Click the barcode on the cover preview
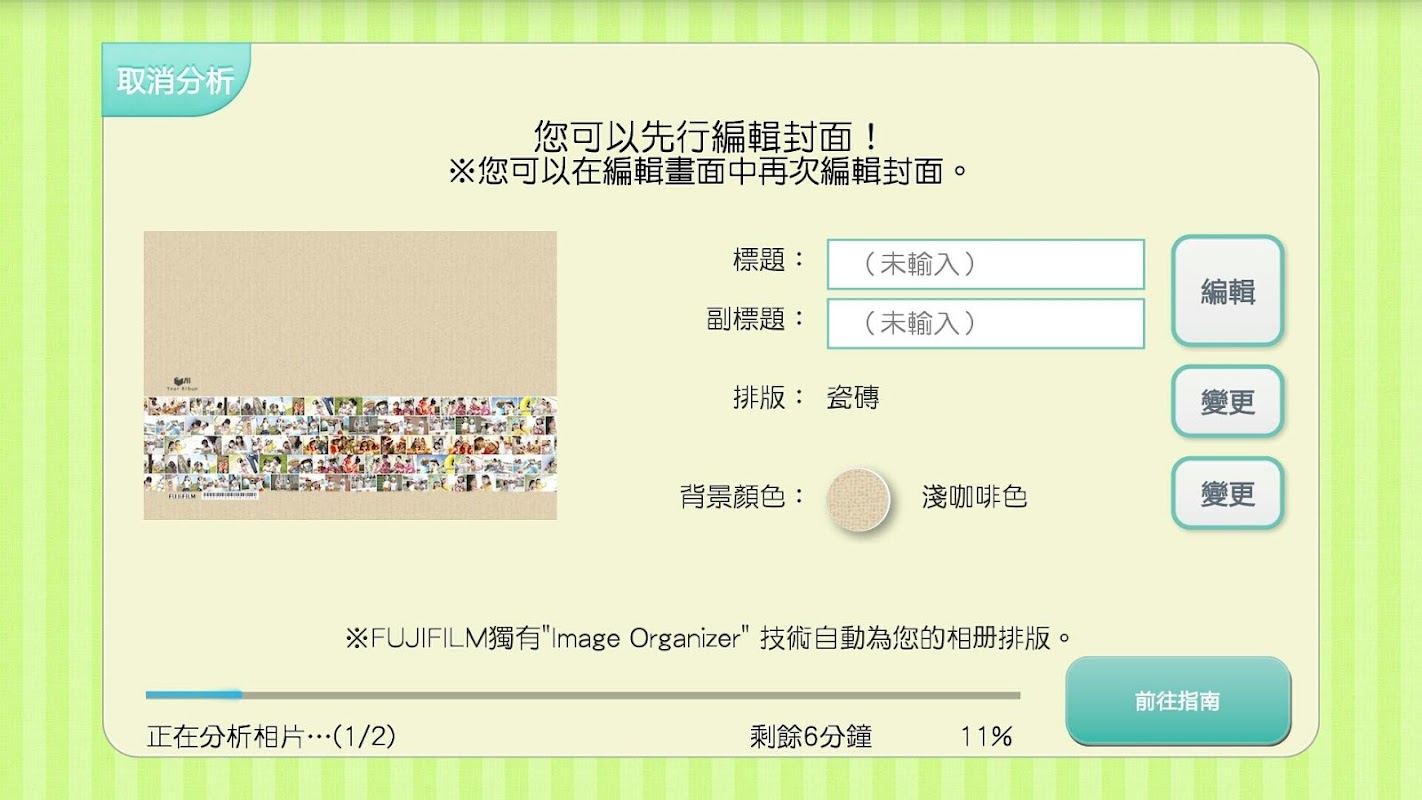 [x=230, y=495]
